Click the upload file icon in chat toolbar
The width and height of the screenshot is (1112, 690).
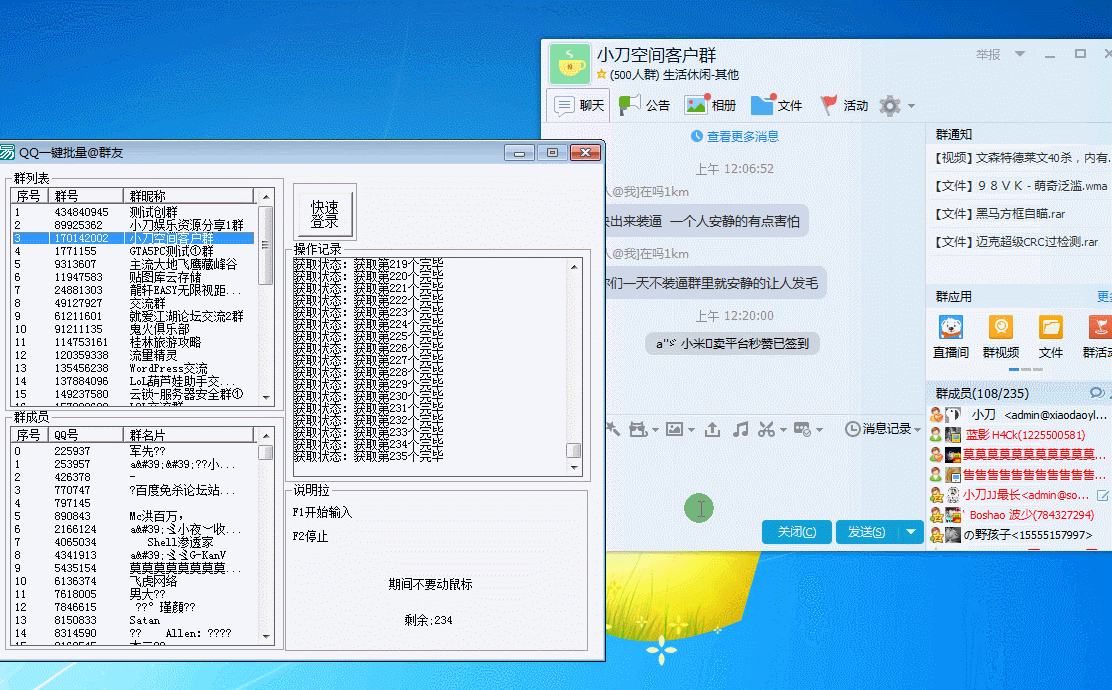[713, 429]
